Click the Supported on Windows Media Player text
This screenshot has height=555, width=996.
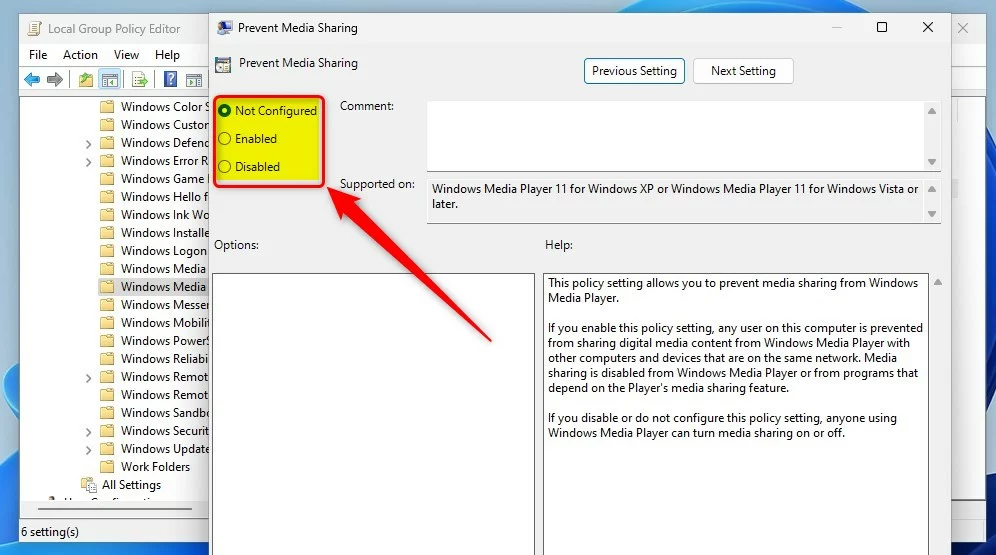pyautogui.click(x=675, y=196)
